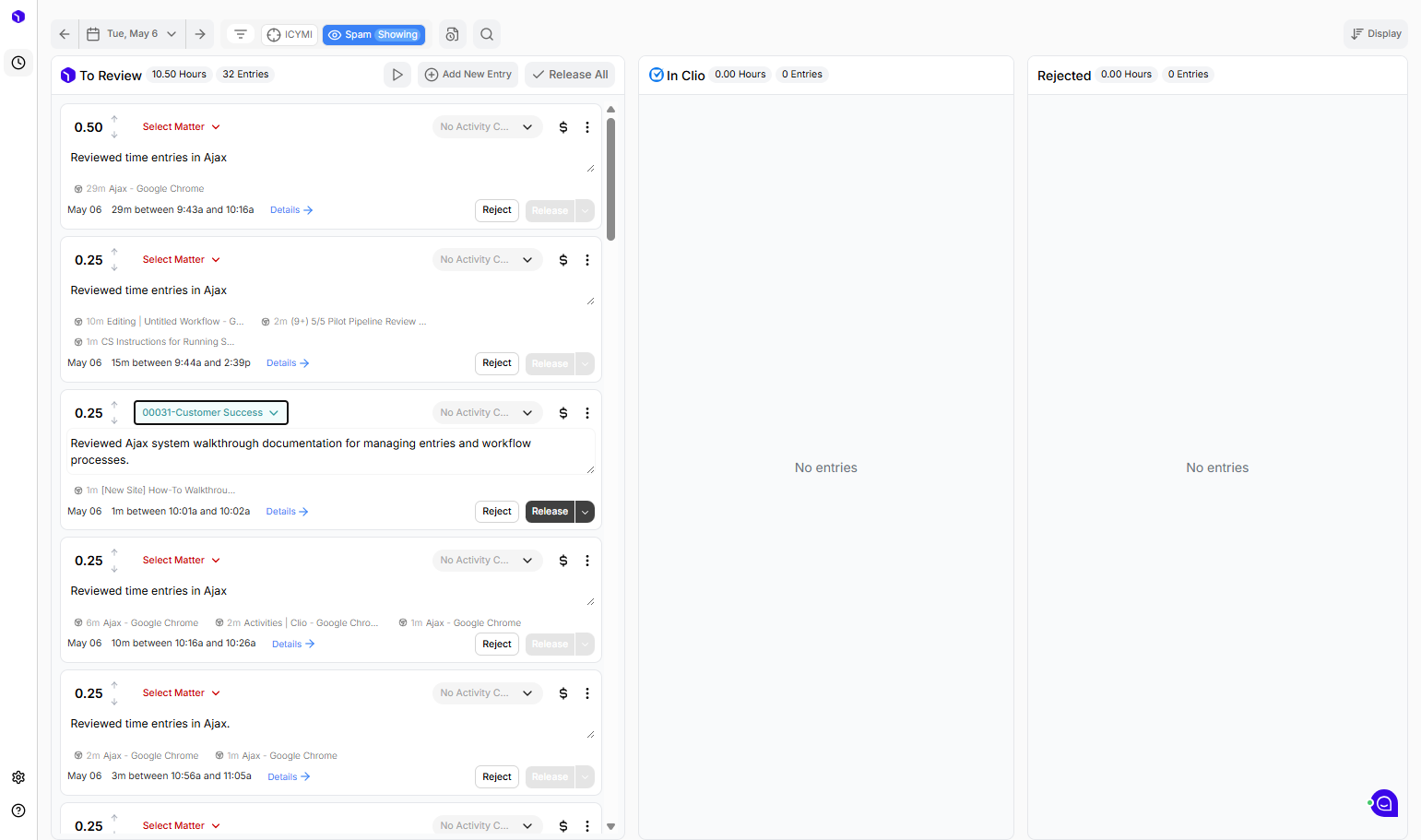Go to the previous day with the back arrow
The height and width of the screenshot is (840, 1421).
[x=65, y=34]
